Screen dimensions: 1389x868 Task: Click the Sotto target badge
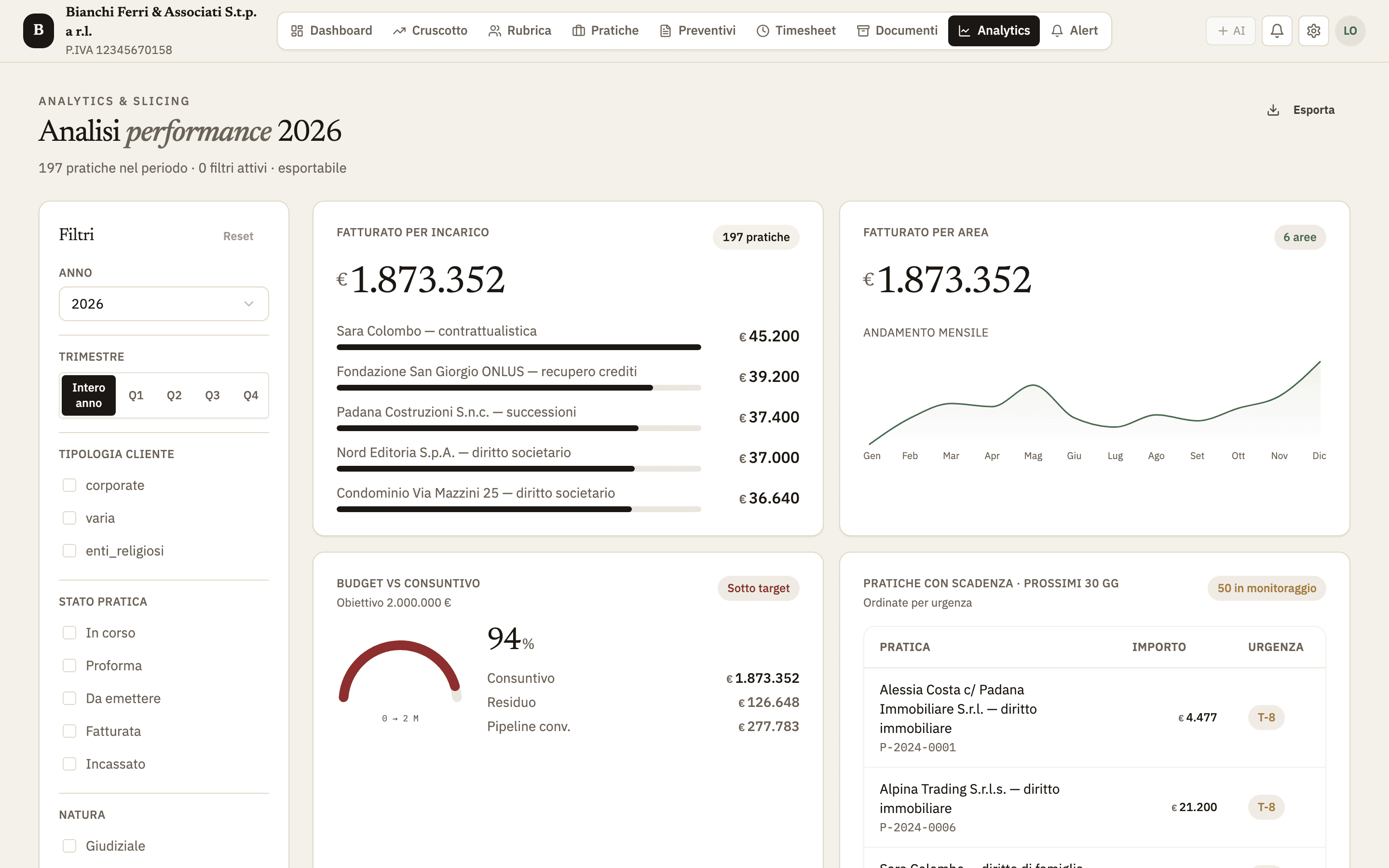758,588
